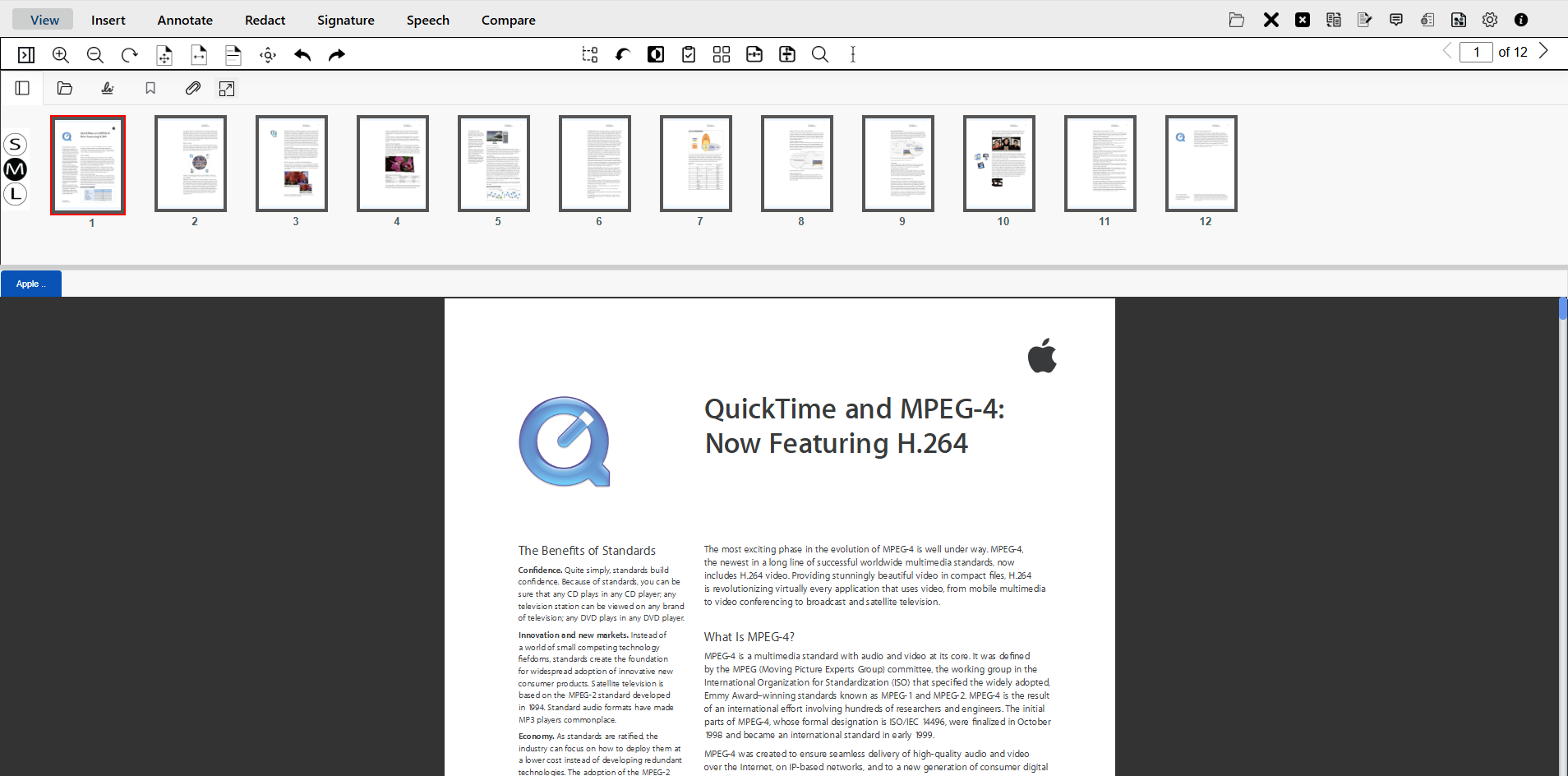Click the zoom out magnifier icon
Viewport: 1568px width, 776px height.
tap(95, 55)
